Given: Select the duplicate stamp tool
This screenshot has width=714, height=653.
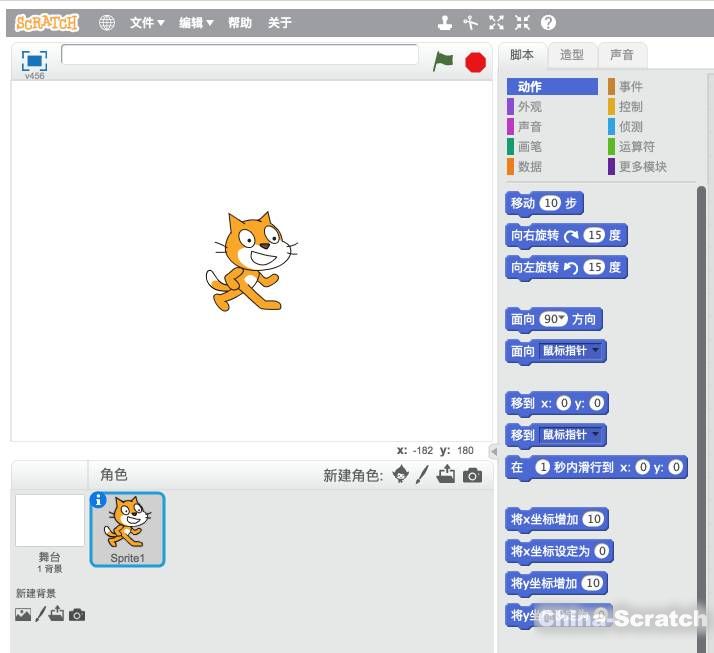Looking at the screenshot, I should 446,23.
